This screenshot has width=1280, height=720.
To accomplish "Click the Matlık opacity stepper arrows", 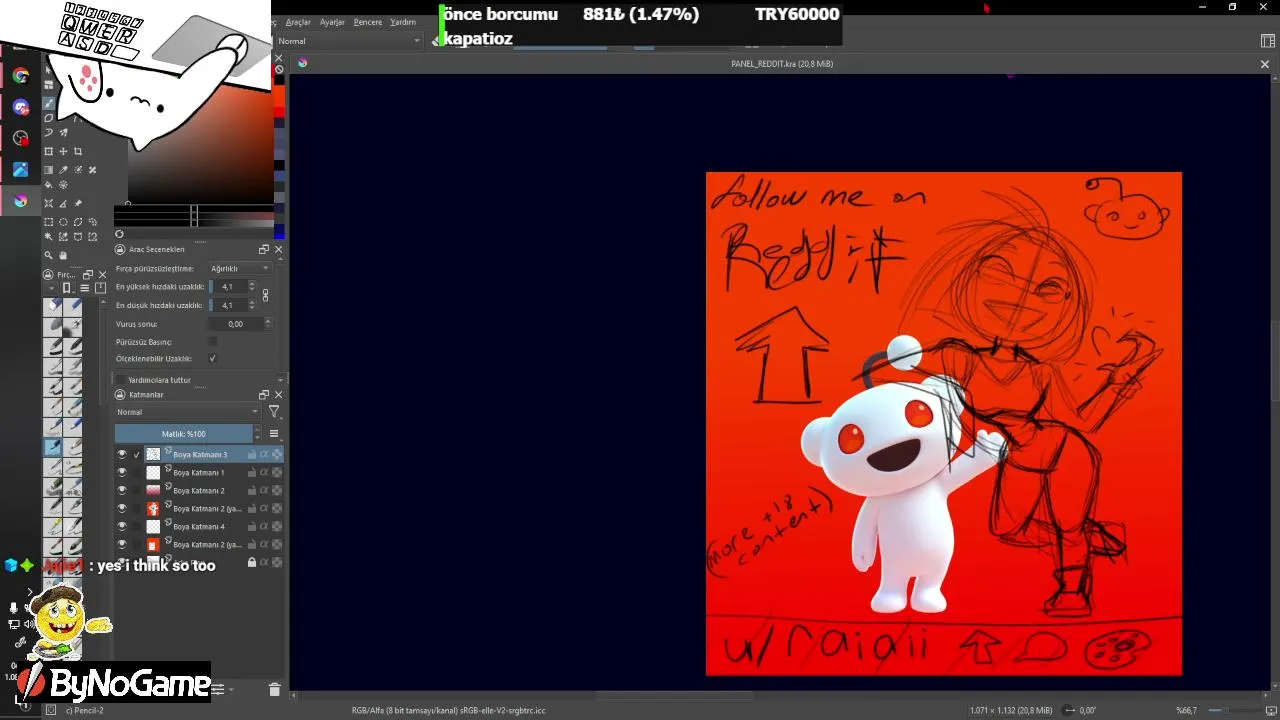I will pos(257,433).
